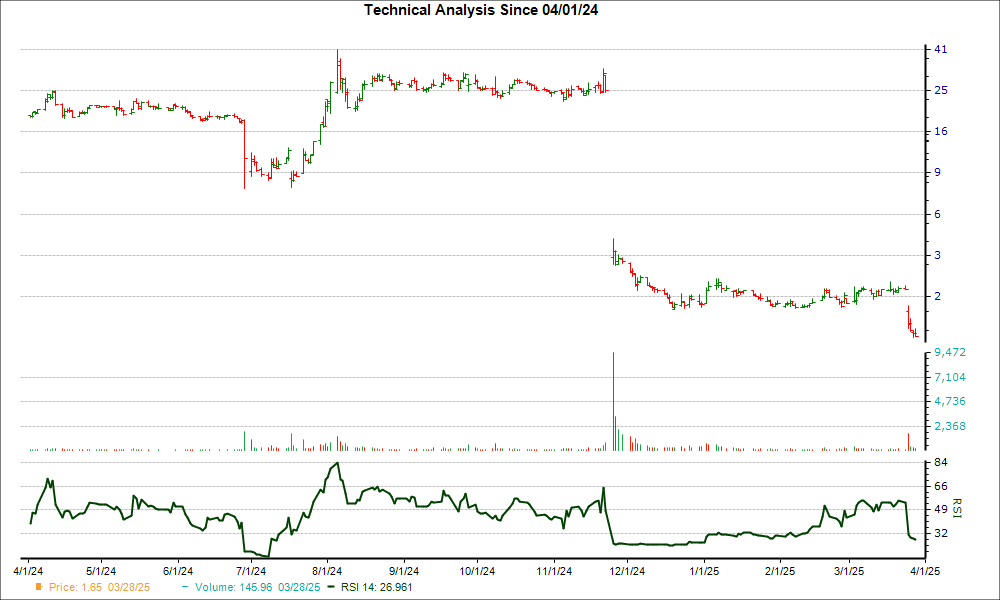1000x600 pixels.
Task: Click the price axis label 41
Action: tap(941, 50)
